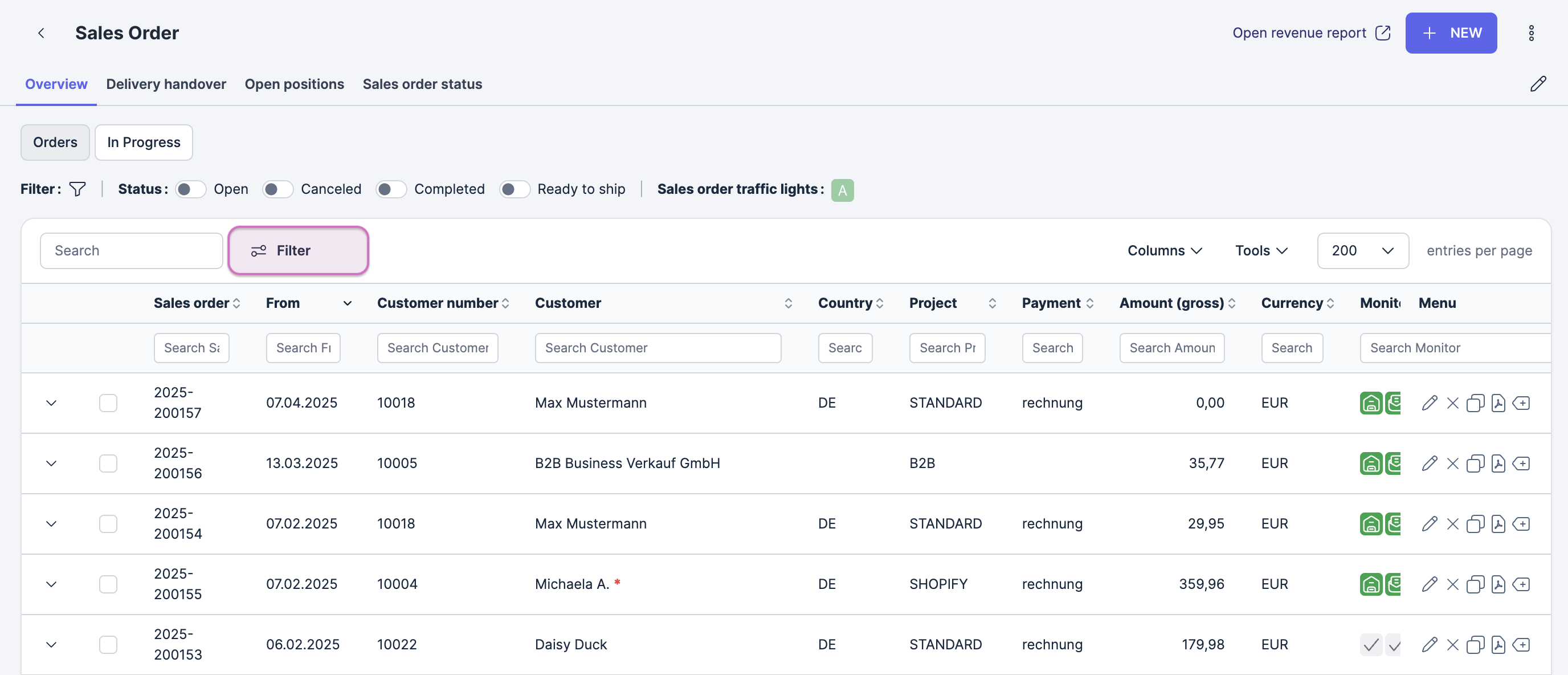Viewport: 1568px width, 675px height.
Task: Click the NEW button
Action: (x=1451, y=33)
